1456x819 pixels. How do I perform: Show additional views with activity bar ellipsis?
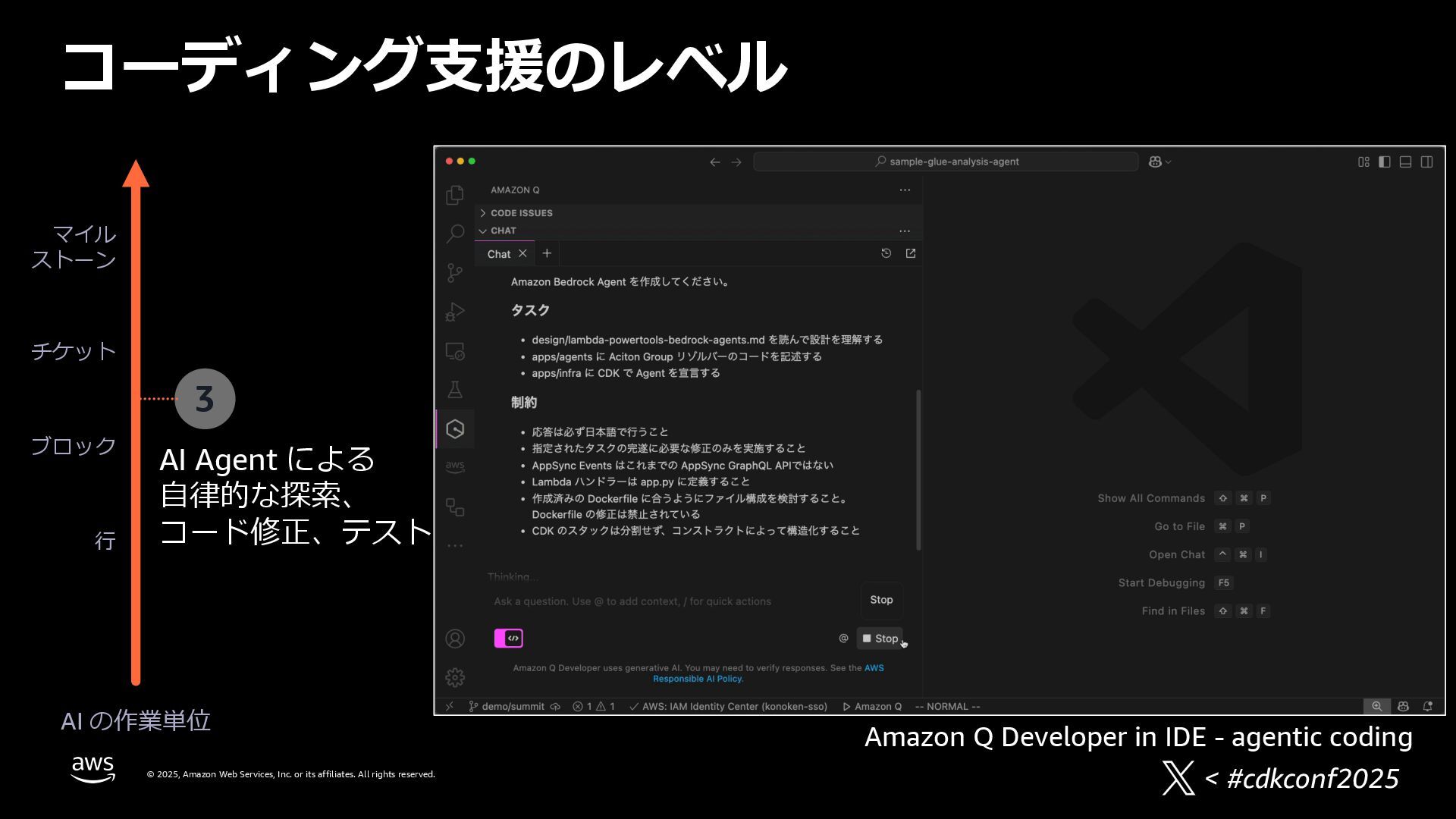(455, 545)
